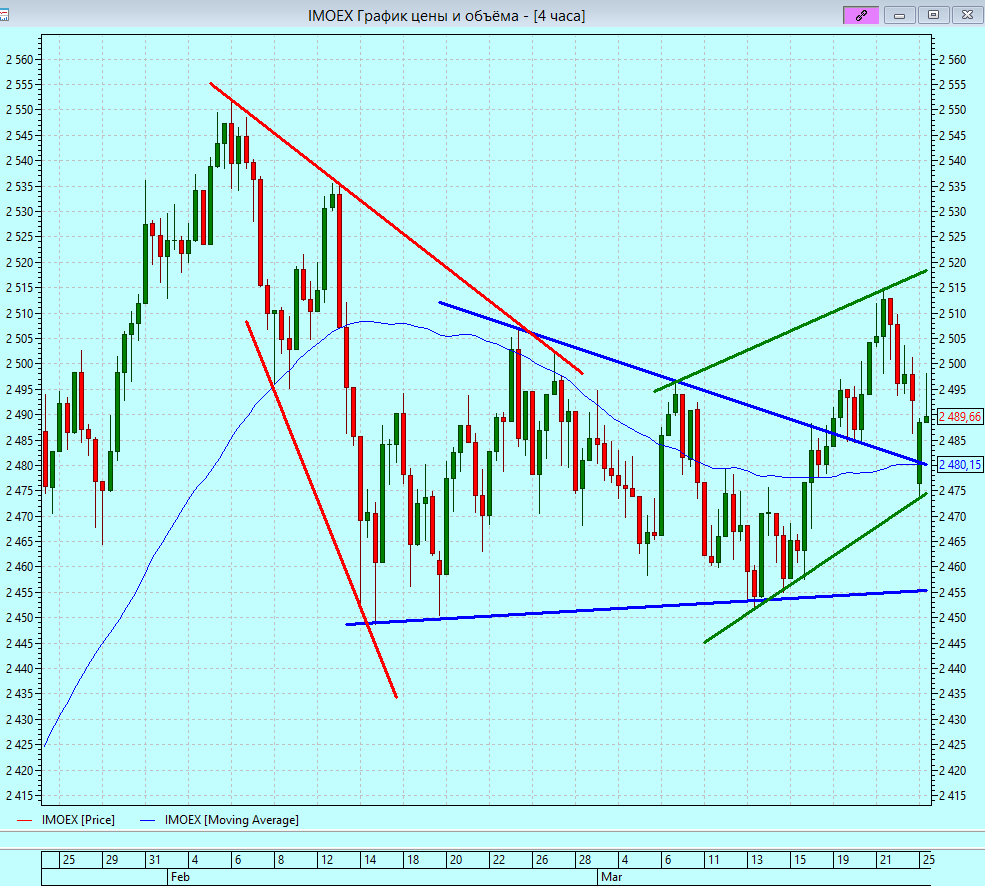985x886 pixels.
Task: Click date label 18 on the time axis
Action: point(413,860)
